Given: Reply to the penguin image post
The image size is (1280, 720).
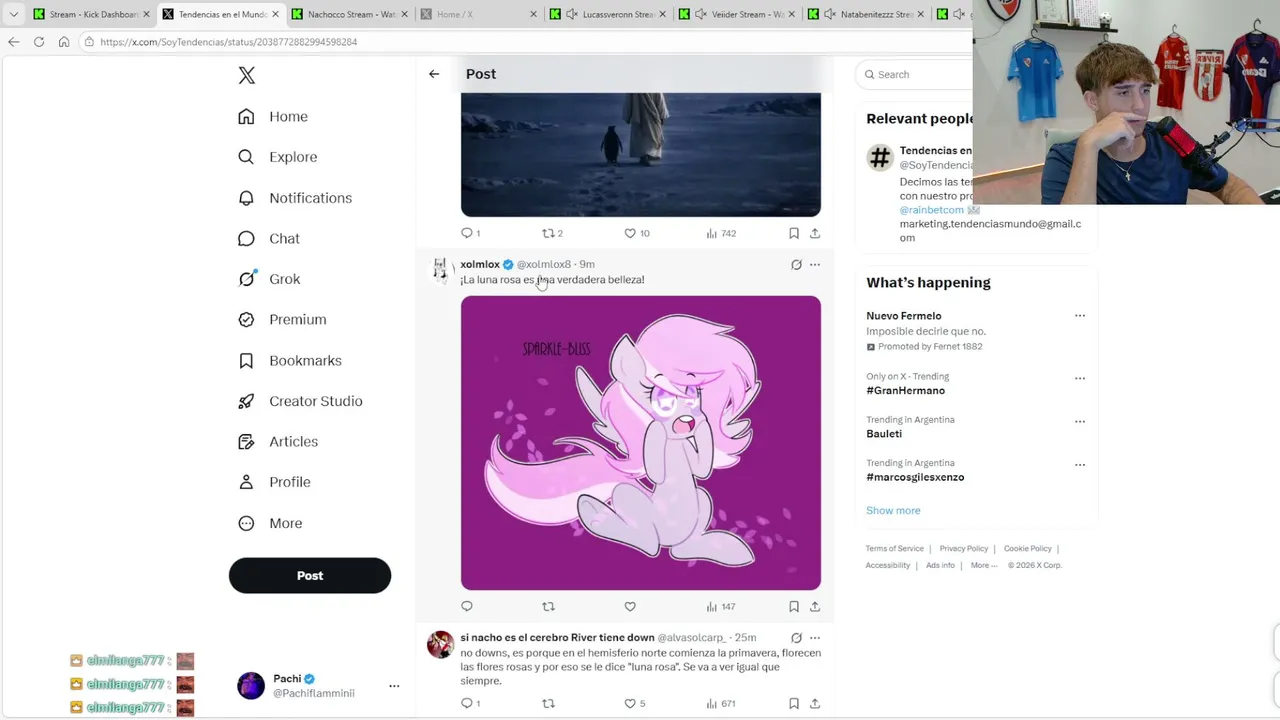Looking at the screenshot, I should click(470, 233).
